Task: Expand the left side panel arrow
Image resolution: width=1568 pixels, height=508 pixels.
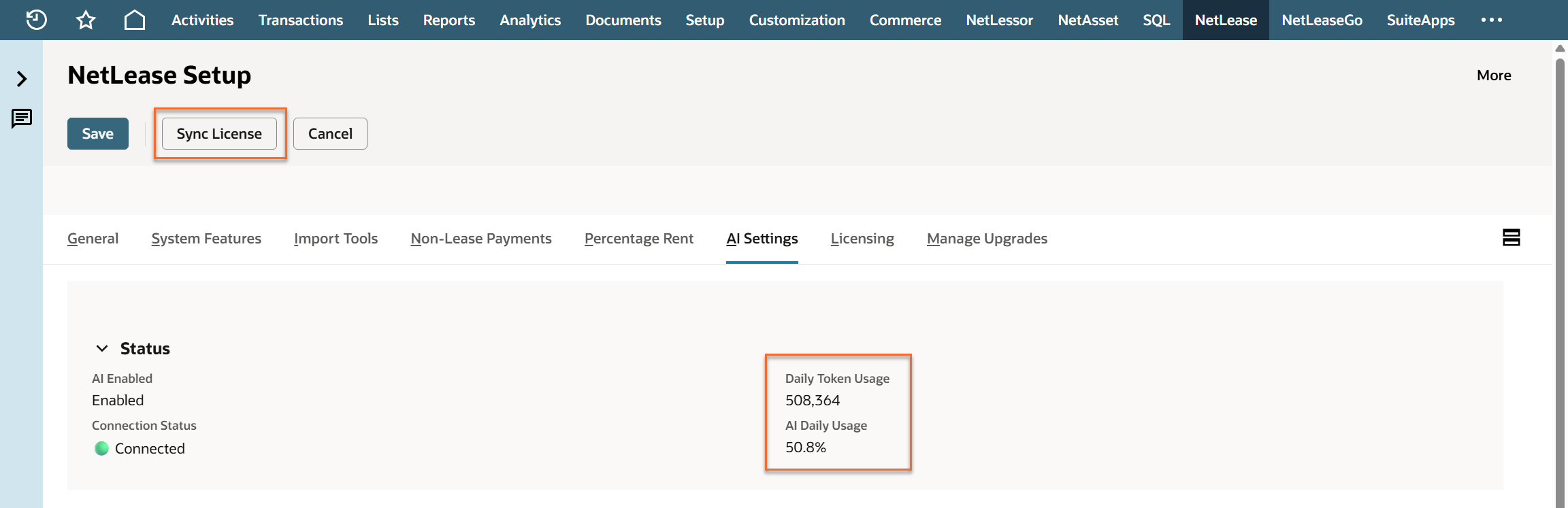Action: (x=22, y=79)
